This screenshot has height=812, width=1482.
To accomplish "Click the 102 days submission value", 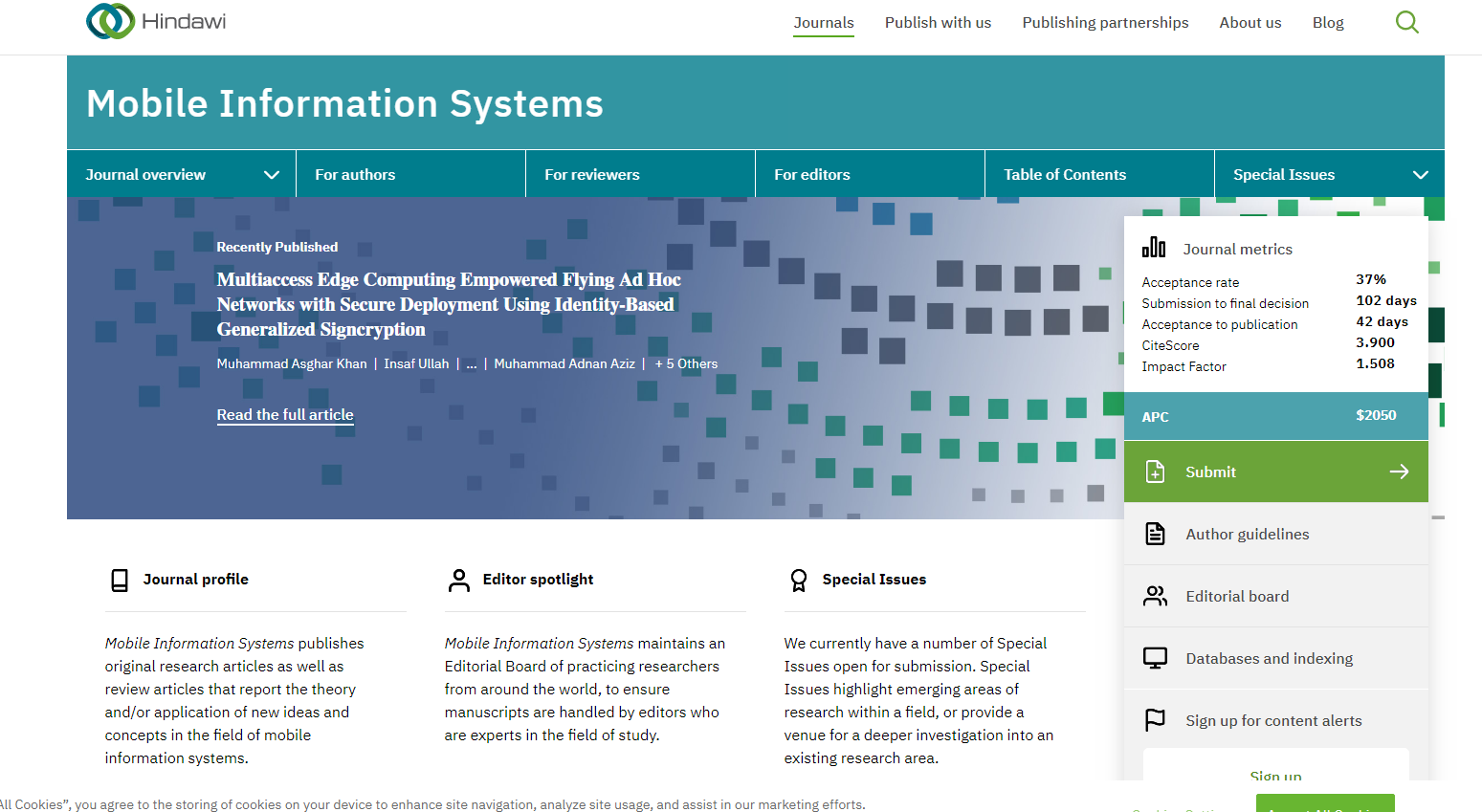I will (x=1386, y=300).
